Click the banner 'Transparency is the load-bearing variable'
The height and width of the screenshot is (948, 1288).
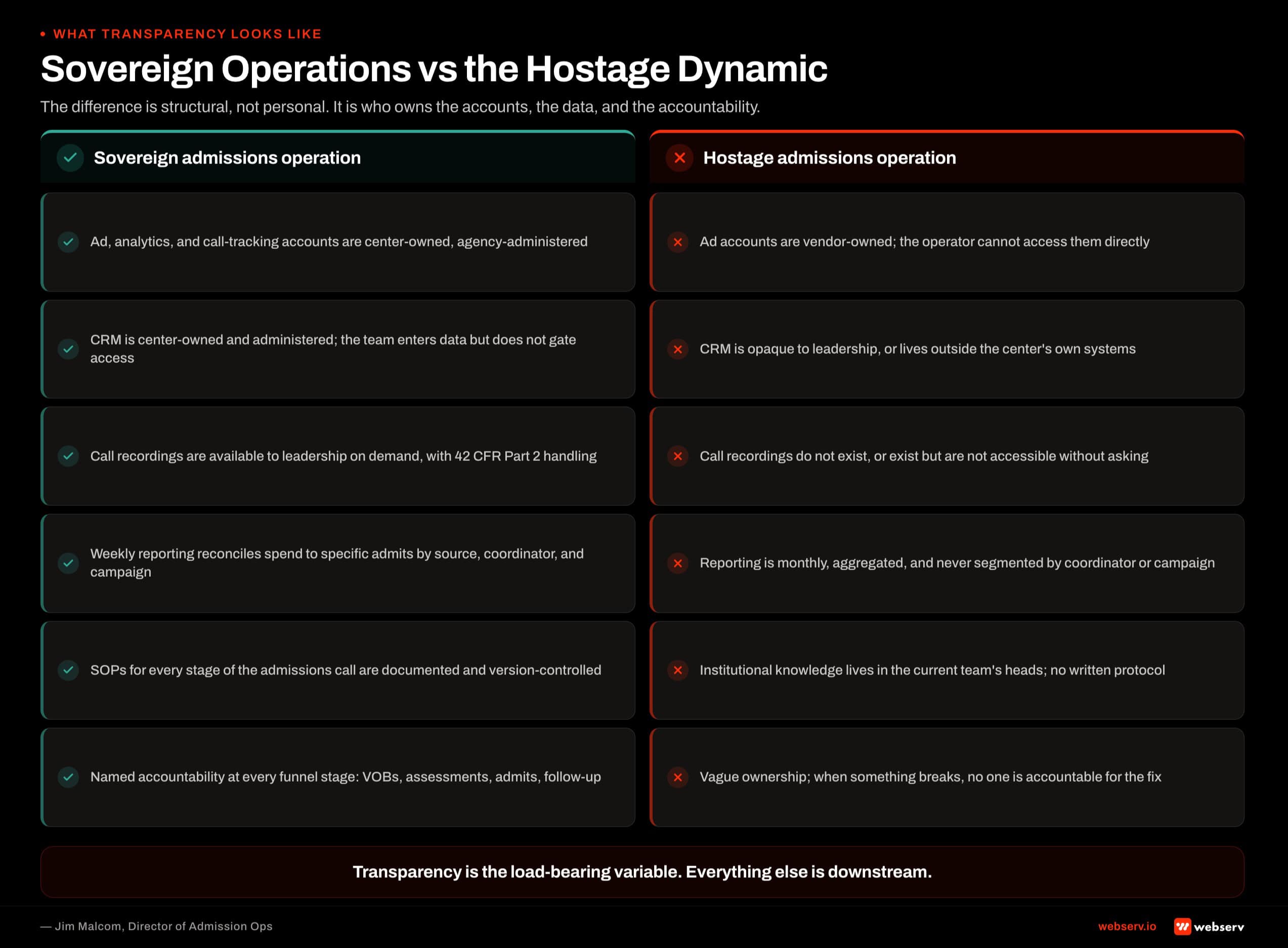(642, 872)
